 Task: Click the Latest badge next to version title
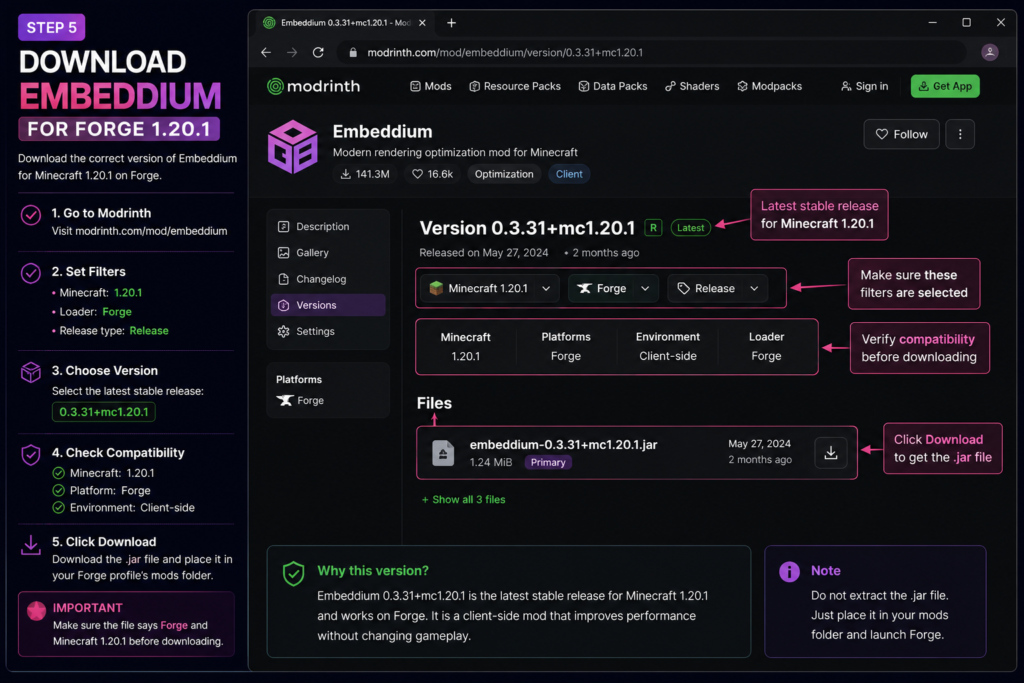pos(690,227)
